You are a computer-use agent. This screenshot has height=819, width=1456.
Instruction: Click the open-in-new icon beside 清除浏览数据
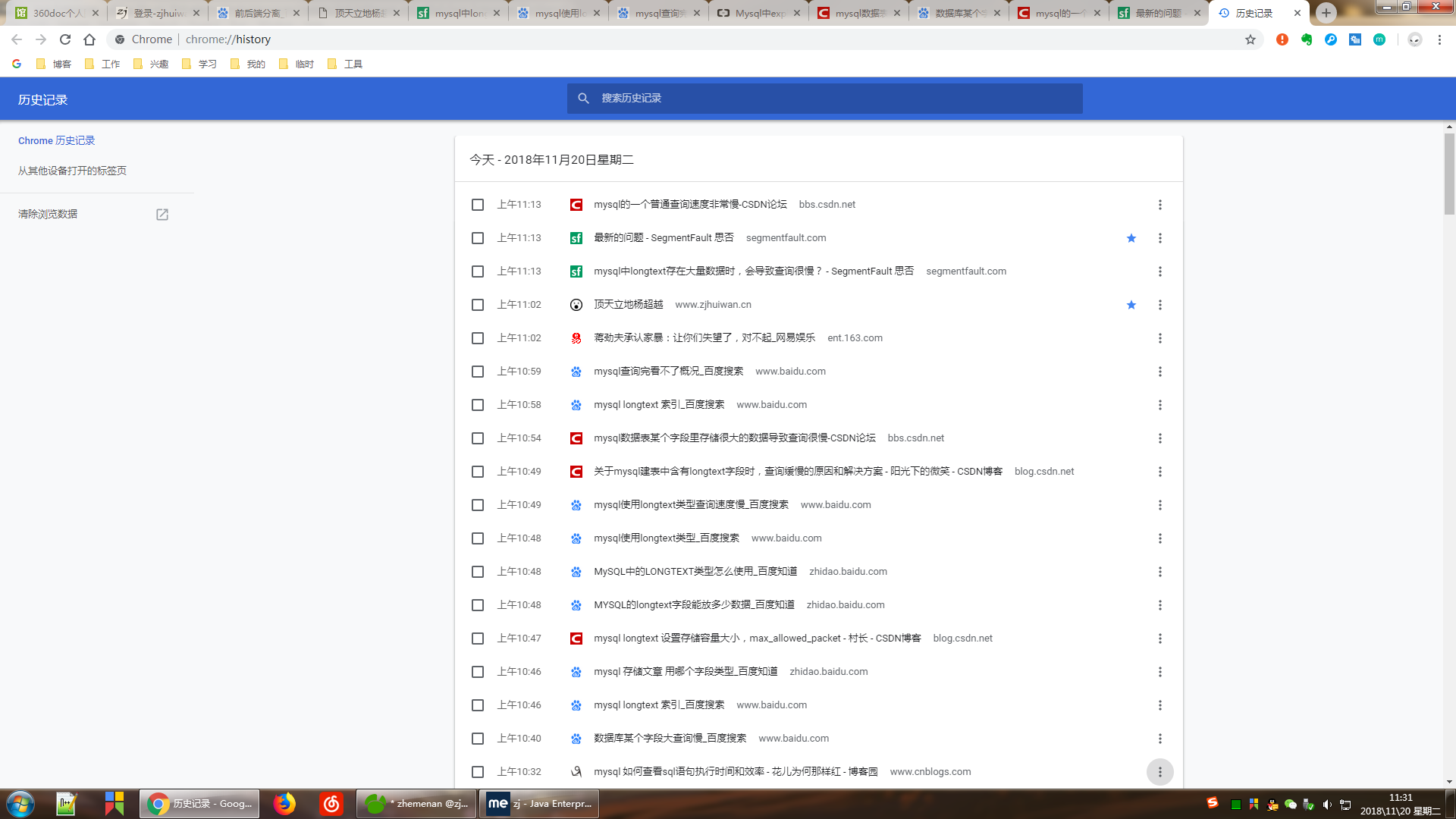point(162,215)
